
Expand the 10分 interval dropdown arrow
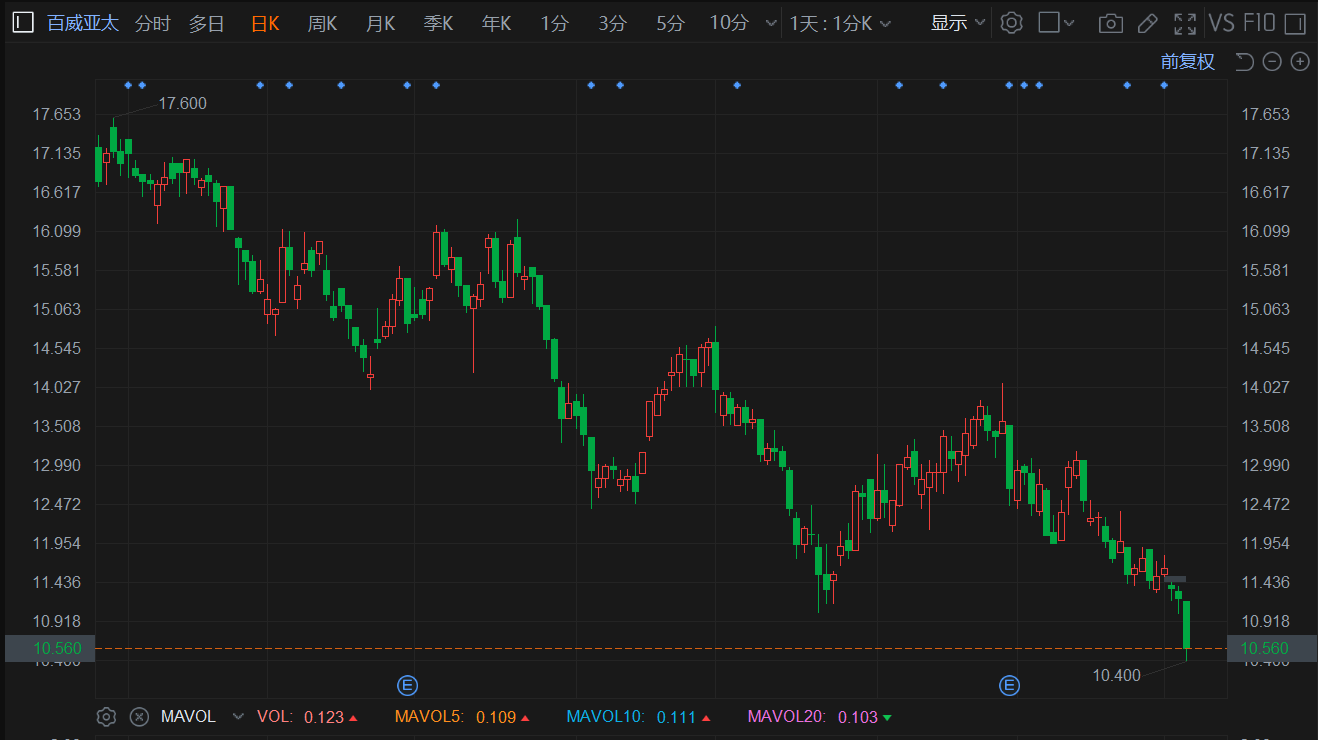[770, 23]
